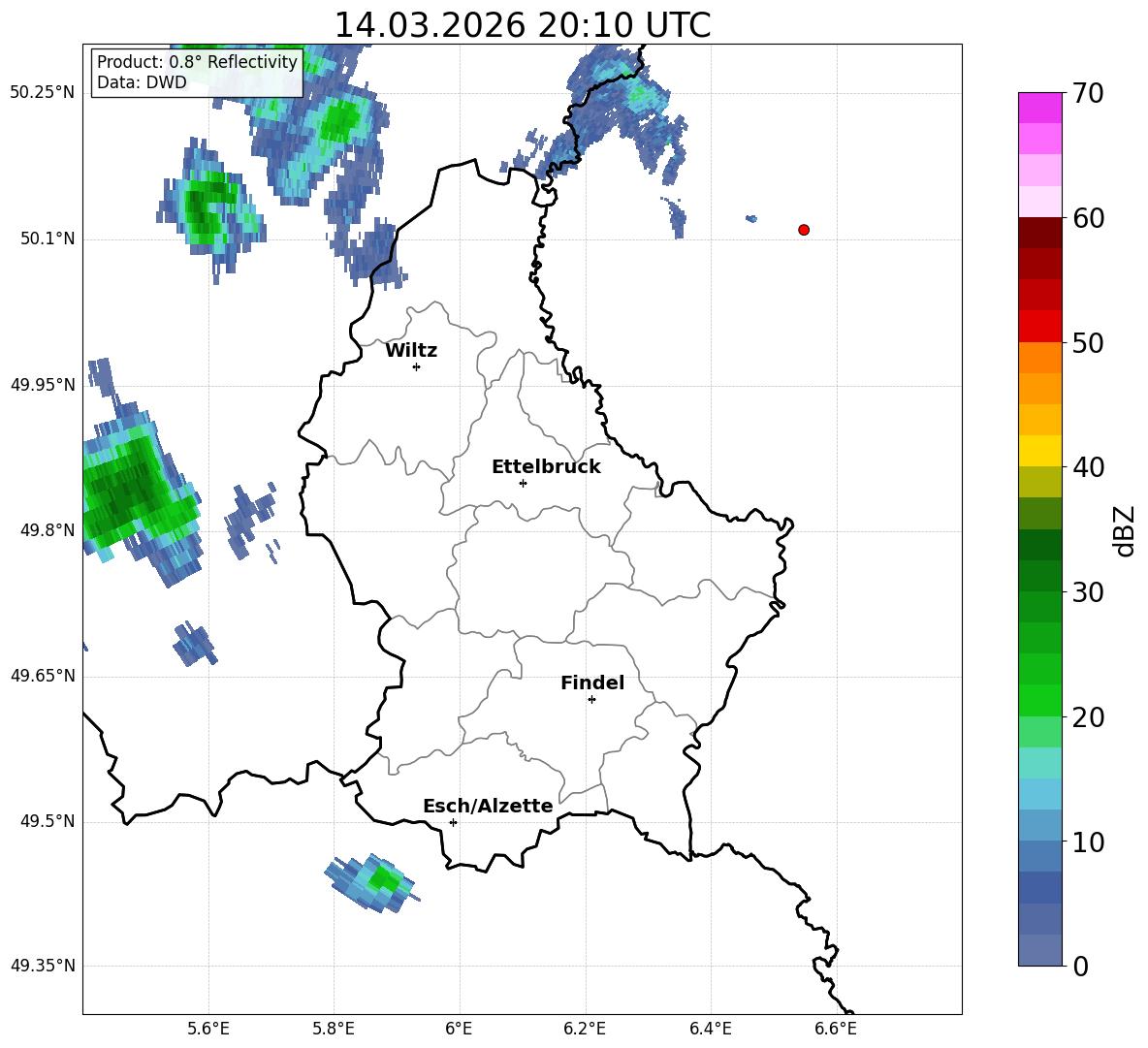Click the 49.65°N latitude label
1148x1048 pixels.
point(43,676)
